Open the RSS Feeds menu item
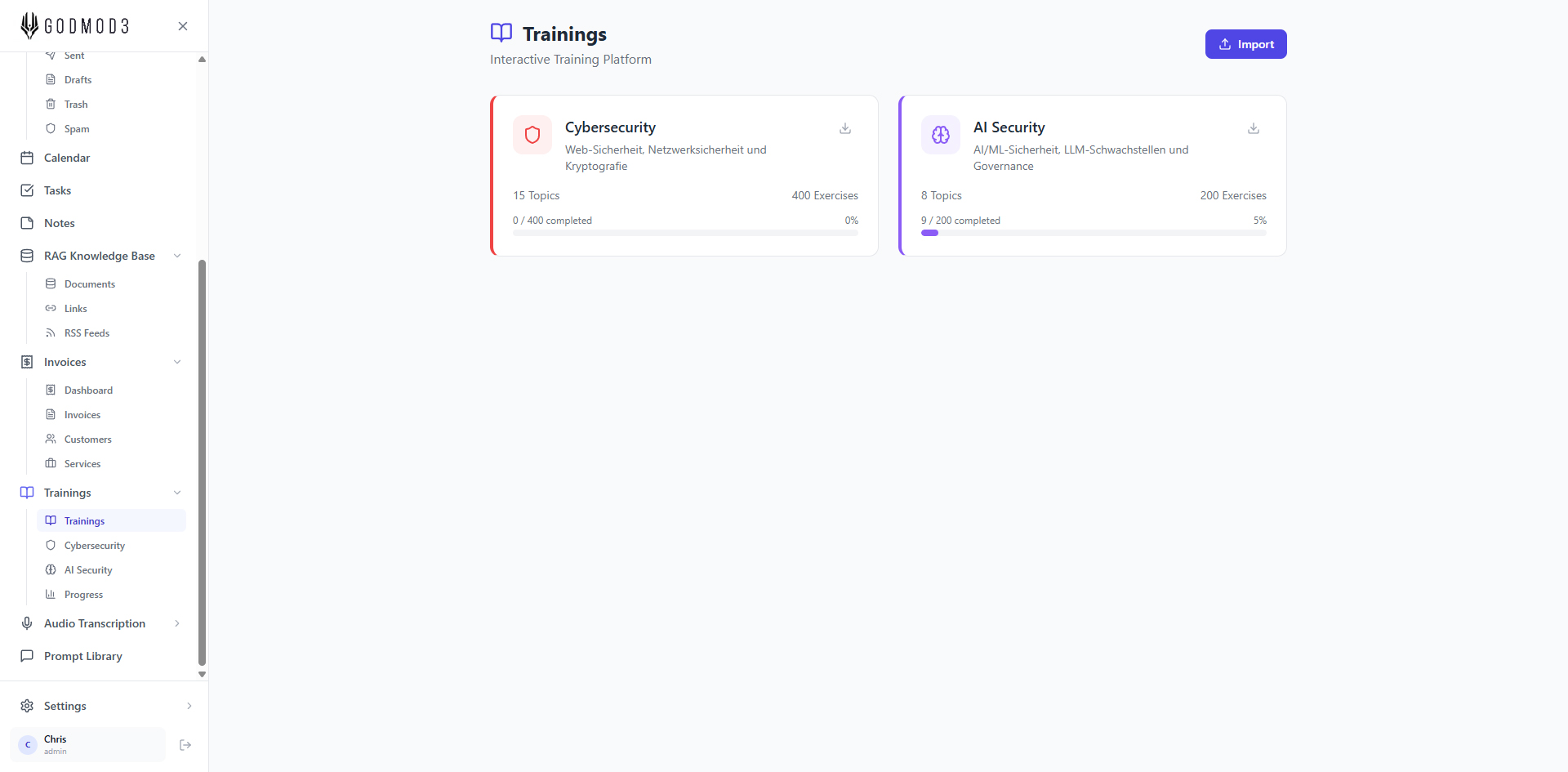 (87, 333)
